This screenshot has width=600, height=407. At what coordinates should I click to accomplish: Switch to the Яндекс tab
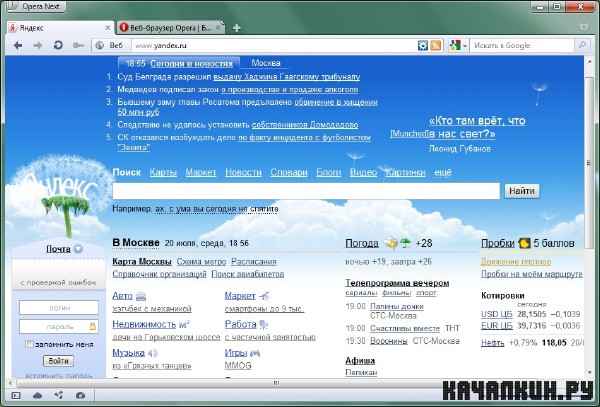(x=60, y=28)
